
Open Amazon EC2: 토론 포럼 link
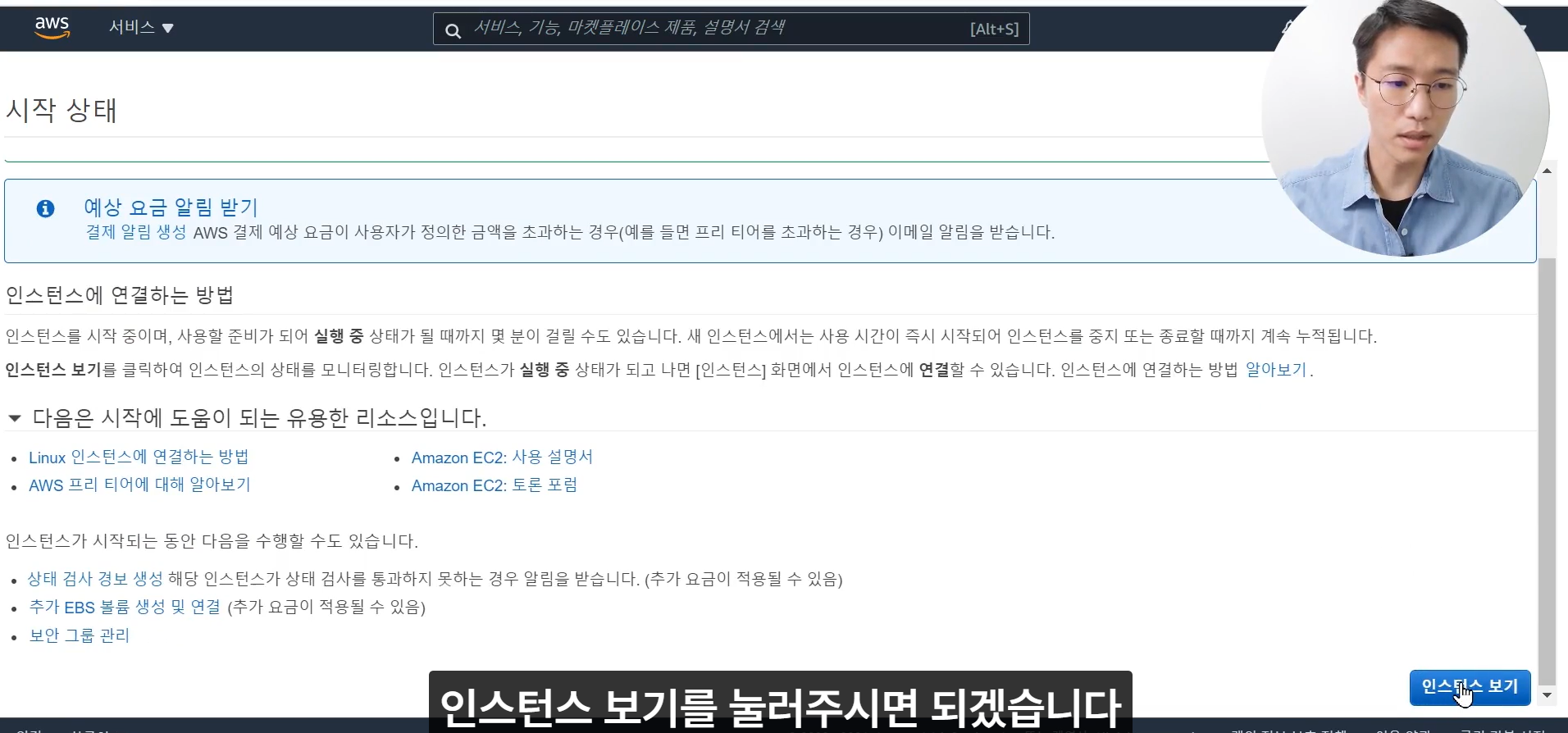point(495,485)
